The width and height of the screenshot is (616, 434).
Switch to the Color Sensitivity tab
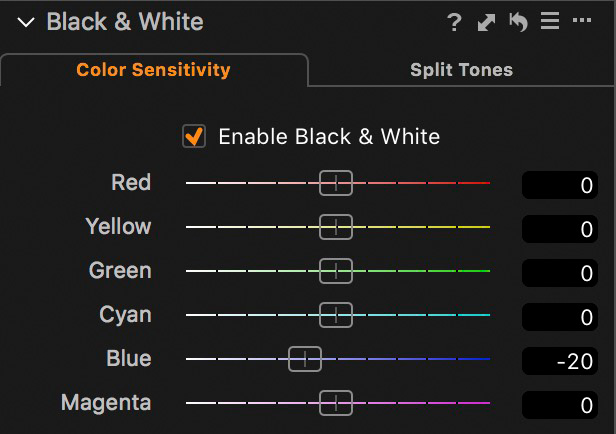pyautogui.click(x=153, y=70)
